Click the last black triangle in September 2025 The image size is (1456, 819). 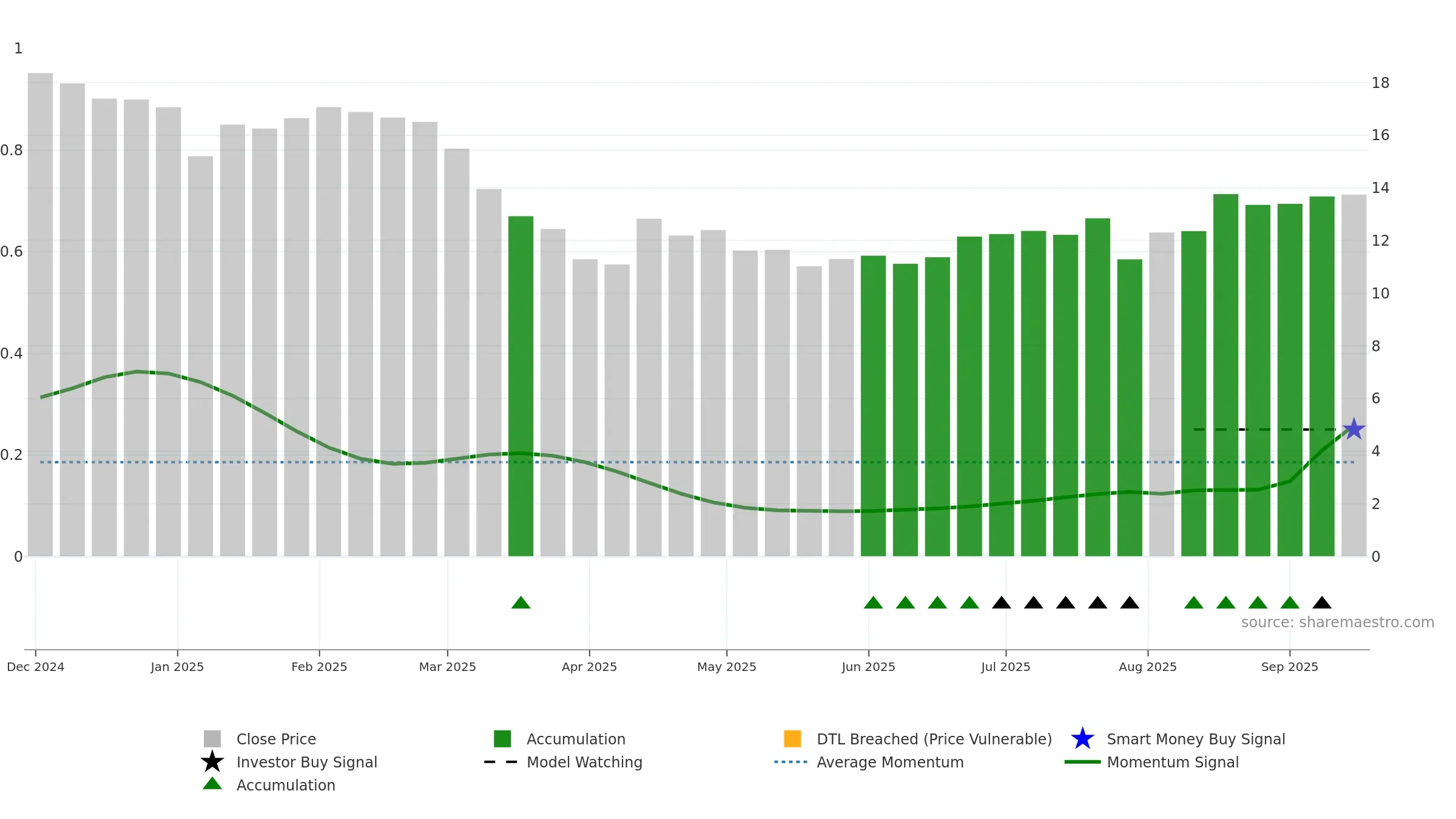pyautogui.click(x=1322, y=602)
